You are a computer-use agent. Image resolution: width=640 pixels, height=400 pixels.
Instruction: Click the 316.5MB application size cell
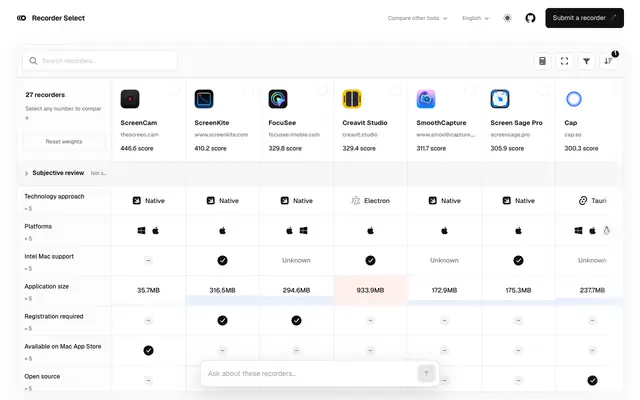pyautogui.click(x=222, y=290)
